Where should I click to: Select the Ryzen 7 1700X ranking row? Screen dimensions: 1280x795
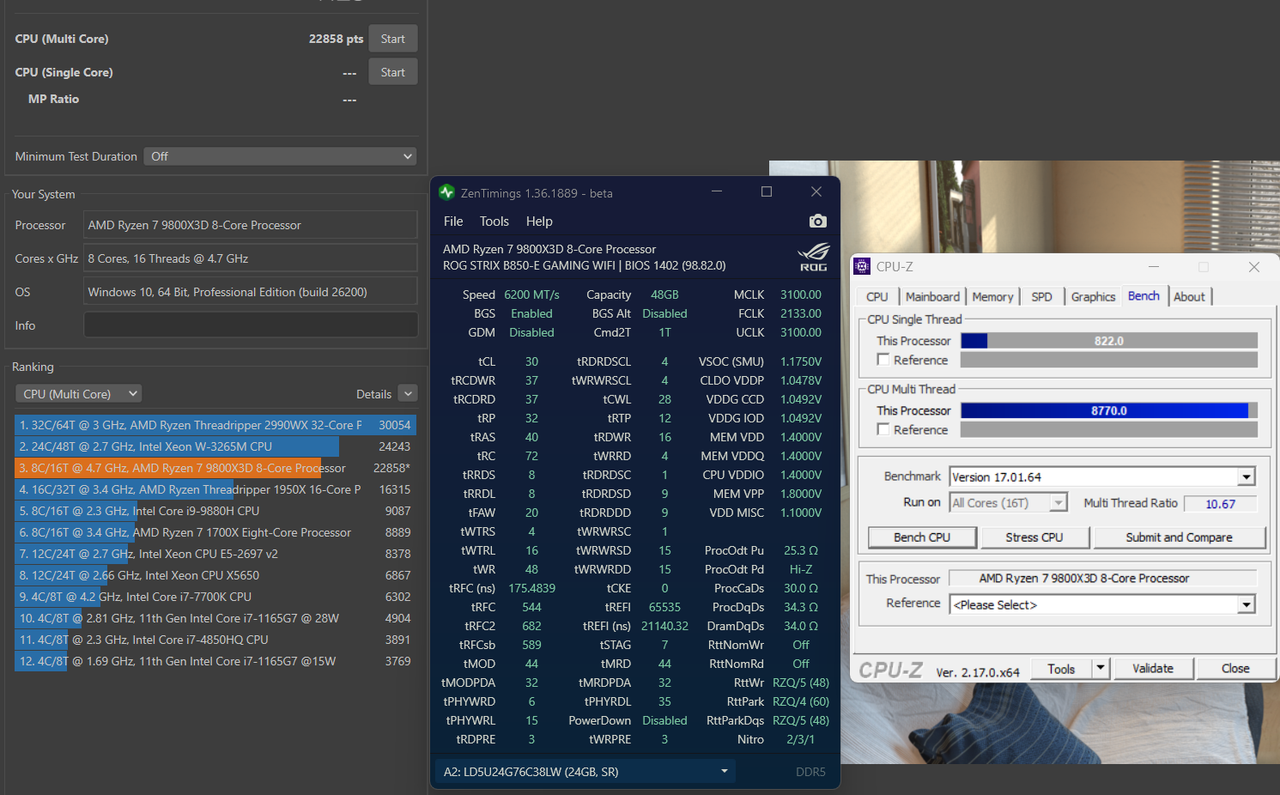tap(215, 532)
